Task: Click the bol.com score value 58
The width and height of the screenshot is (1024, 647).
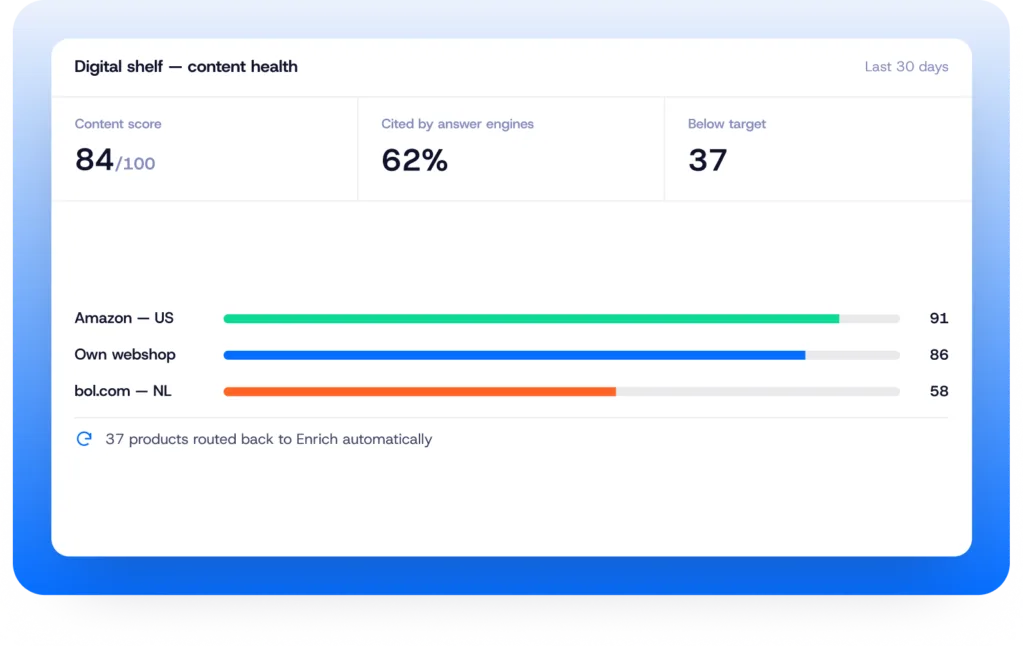Action: (x=938, y=391)
